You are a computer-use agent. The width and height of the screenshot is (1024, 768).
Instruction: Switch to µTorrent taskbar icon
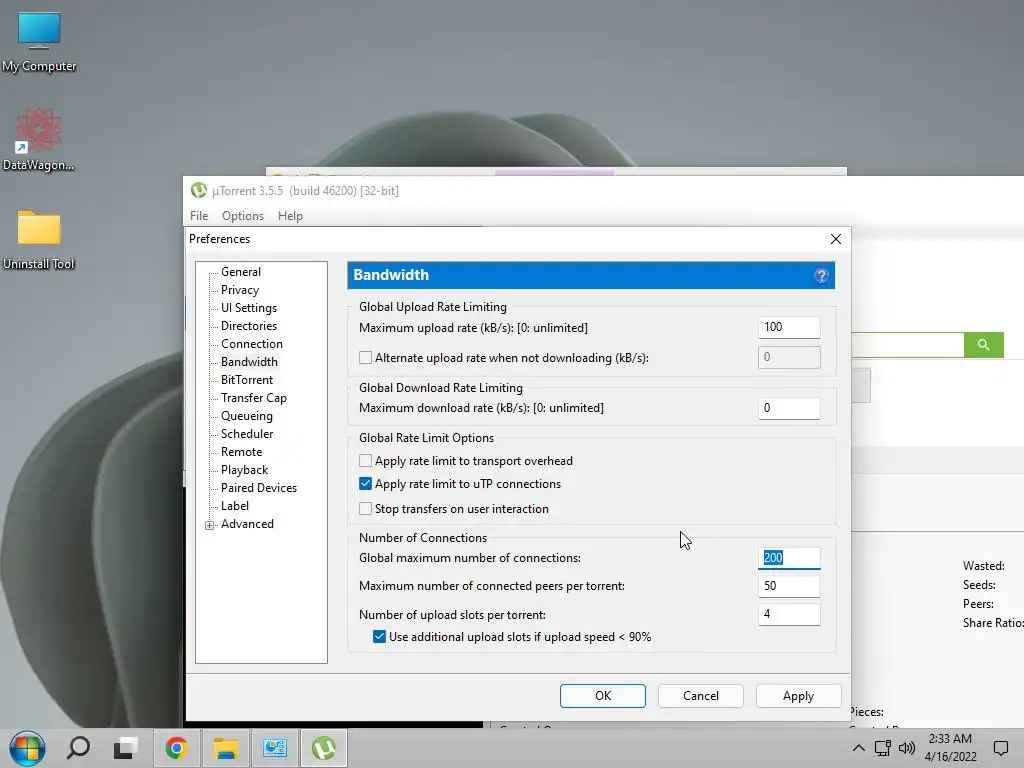[x=324, y=748]
